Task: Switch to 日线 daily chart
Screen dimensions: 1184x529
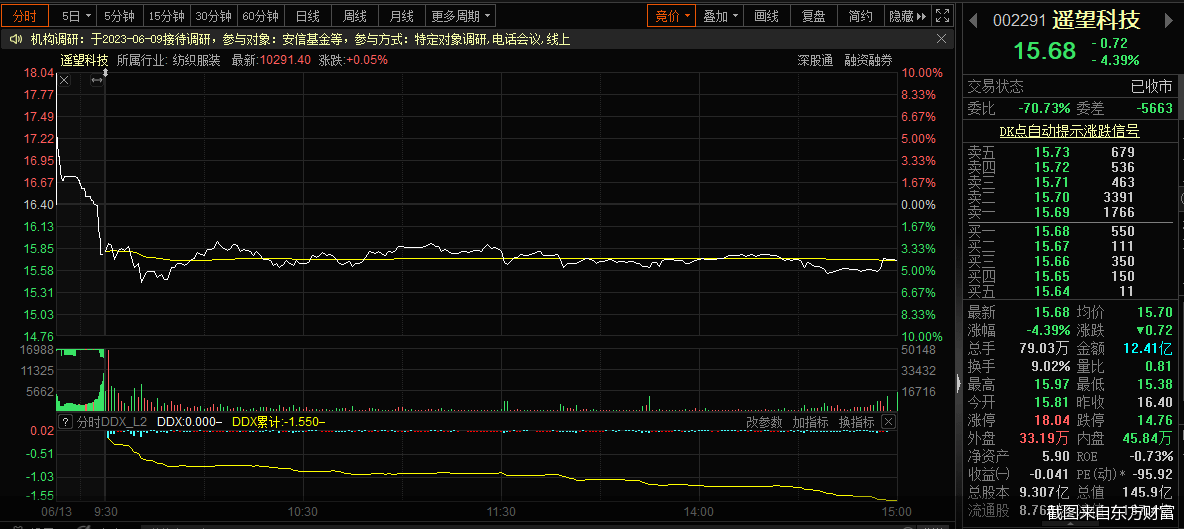Action: tap(307, 16)
